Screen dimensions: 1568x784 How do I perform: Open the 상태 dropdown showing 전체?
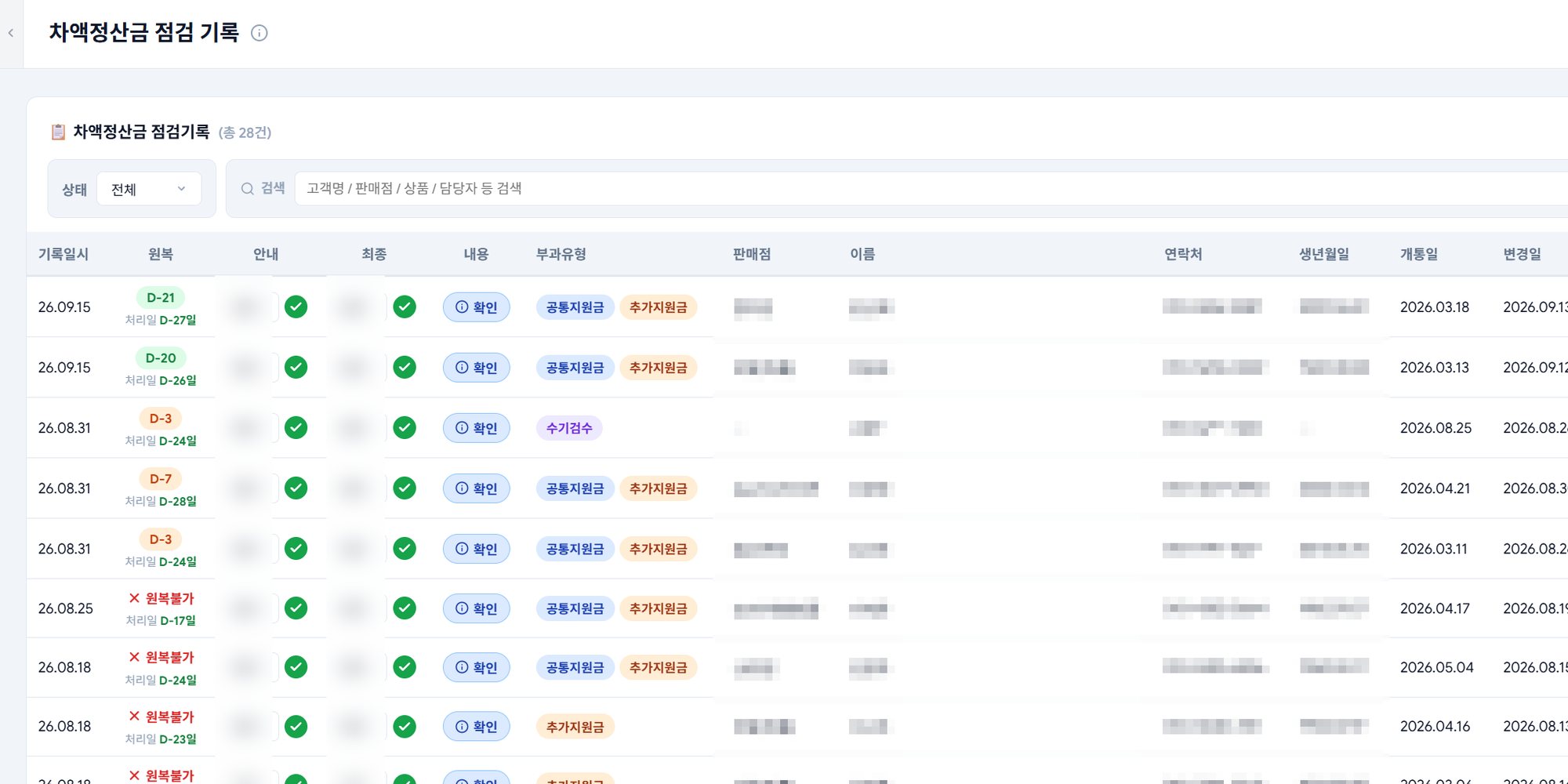(x=149, y=189)
